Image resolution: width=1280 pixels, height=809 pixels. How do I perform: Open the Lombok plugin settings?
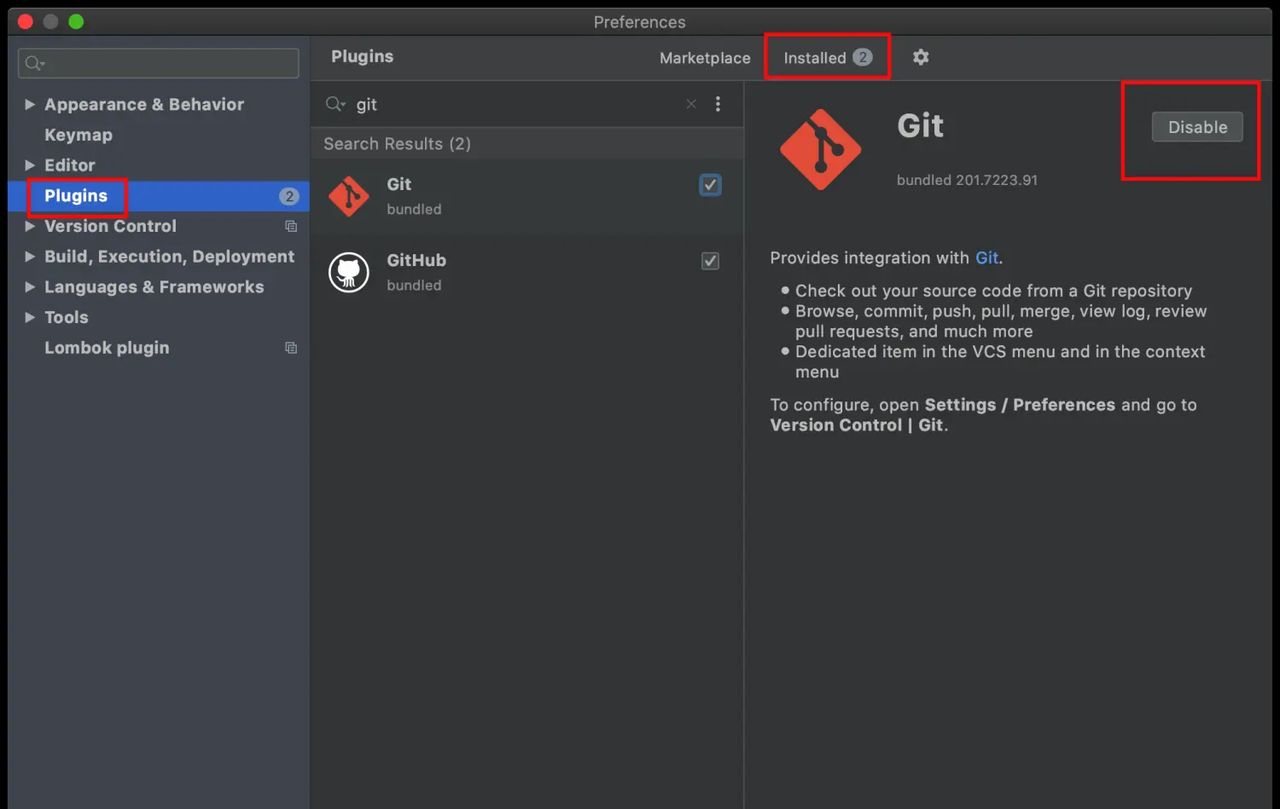pos(107,348)
